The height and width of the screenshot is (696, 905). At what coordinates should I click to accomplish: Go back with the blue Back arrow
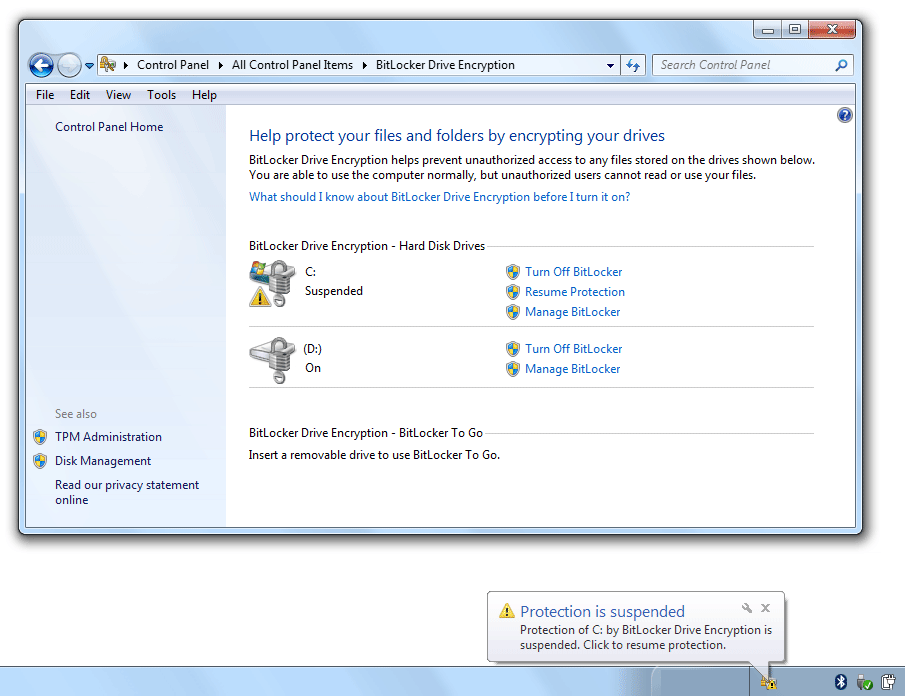(41, 65)
